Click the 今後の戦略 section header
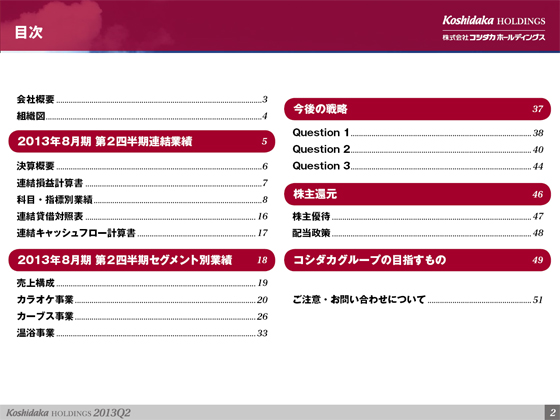The image size is (560, 420). tap(418, 109)
